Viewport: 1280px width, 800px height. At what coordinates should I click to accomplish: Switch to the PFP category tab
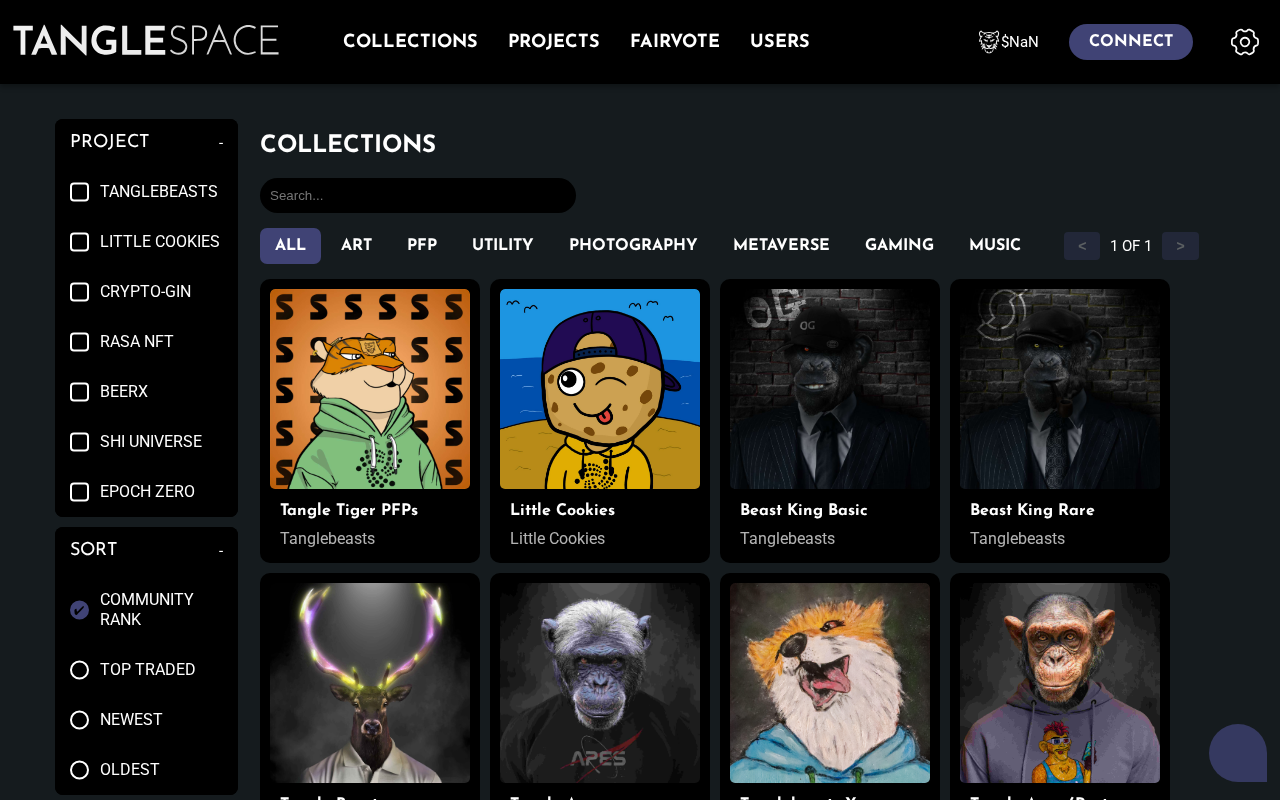422,246
